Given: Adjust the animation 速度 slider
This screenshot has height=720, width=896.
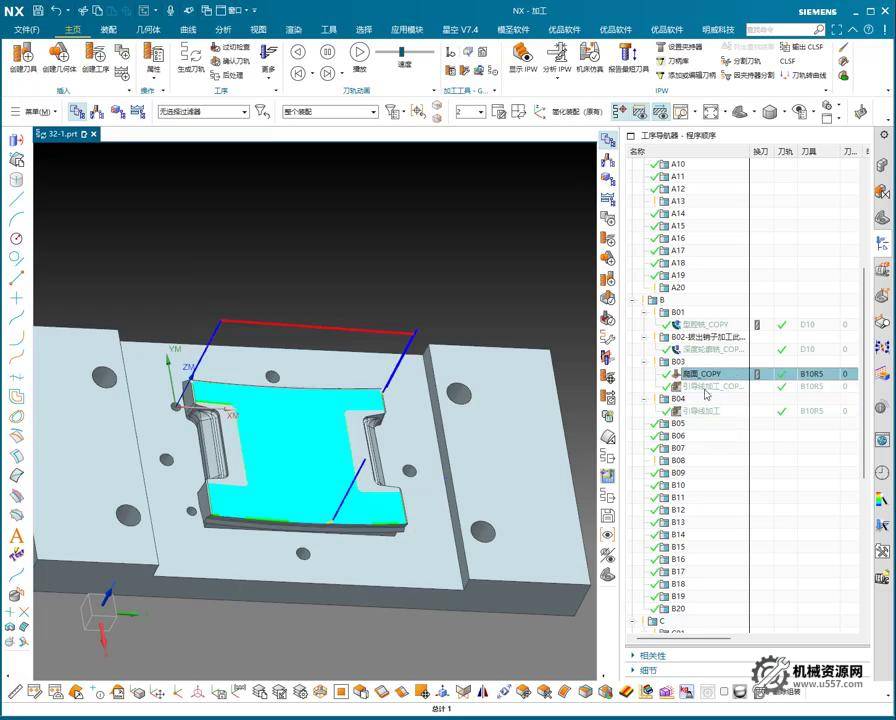Looking at the screenshot, I should pyautogui.click(x=402, y=52).
